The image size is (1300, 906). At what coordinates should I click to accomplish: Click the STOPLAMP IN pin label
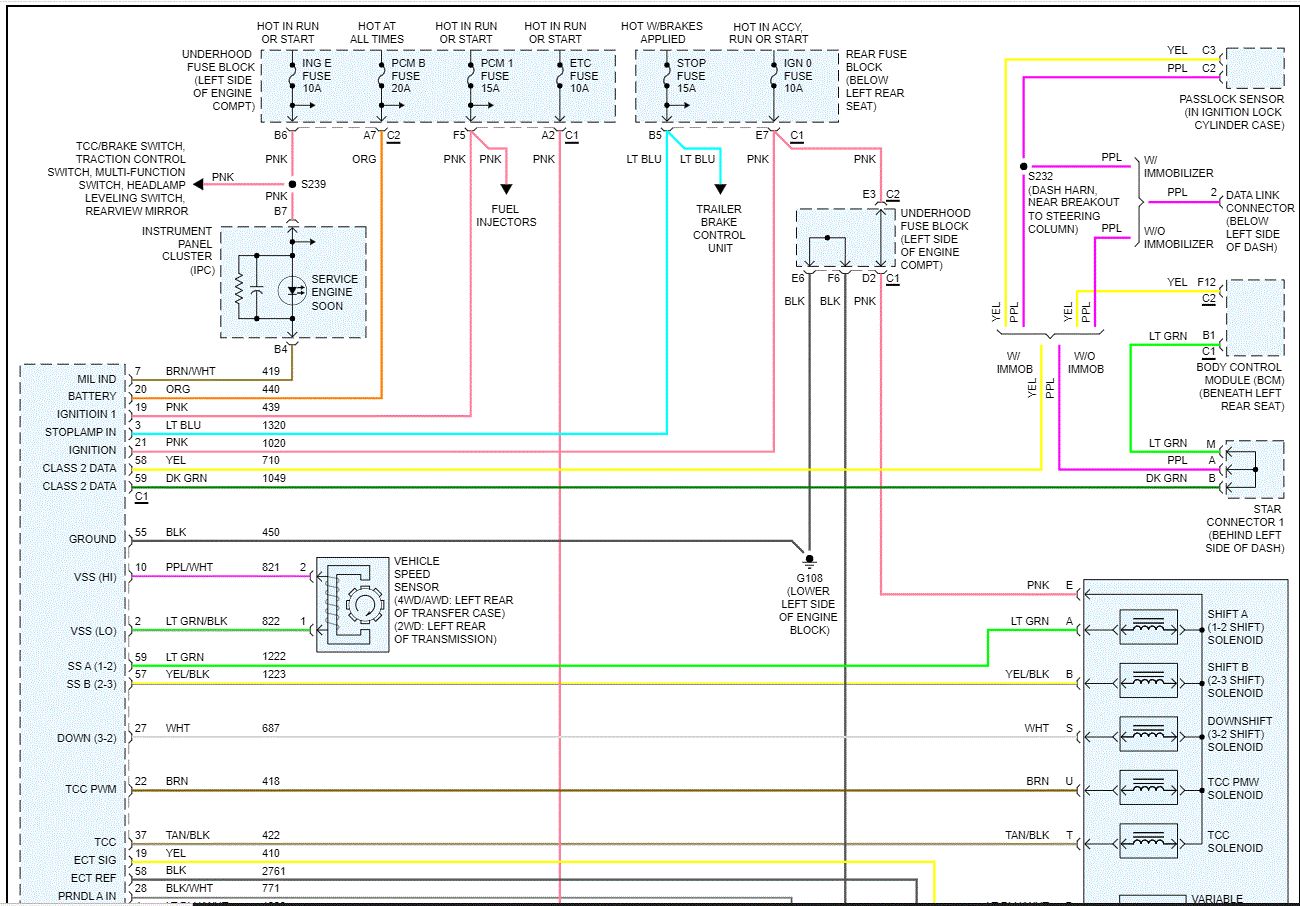click(81, 433)
